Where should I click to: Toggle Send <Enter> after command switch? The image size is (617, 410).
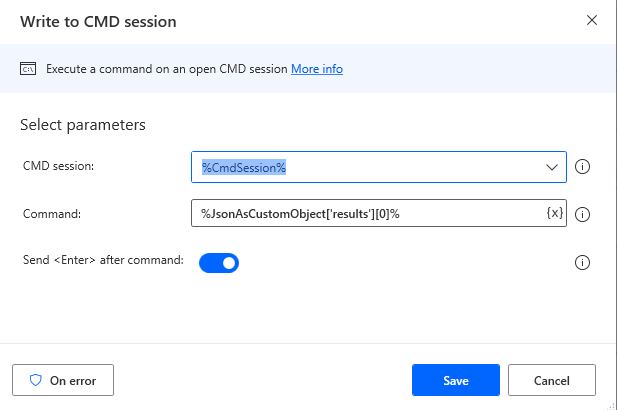219,263
